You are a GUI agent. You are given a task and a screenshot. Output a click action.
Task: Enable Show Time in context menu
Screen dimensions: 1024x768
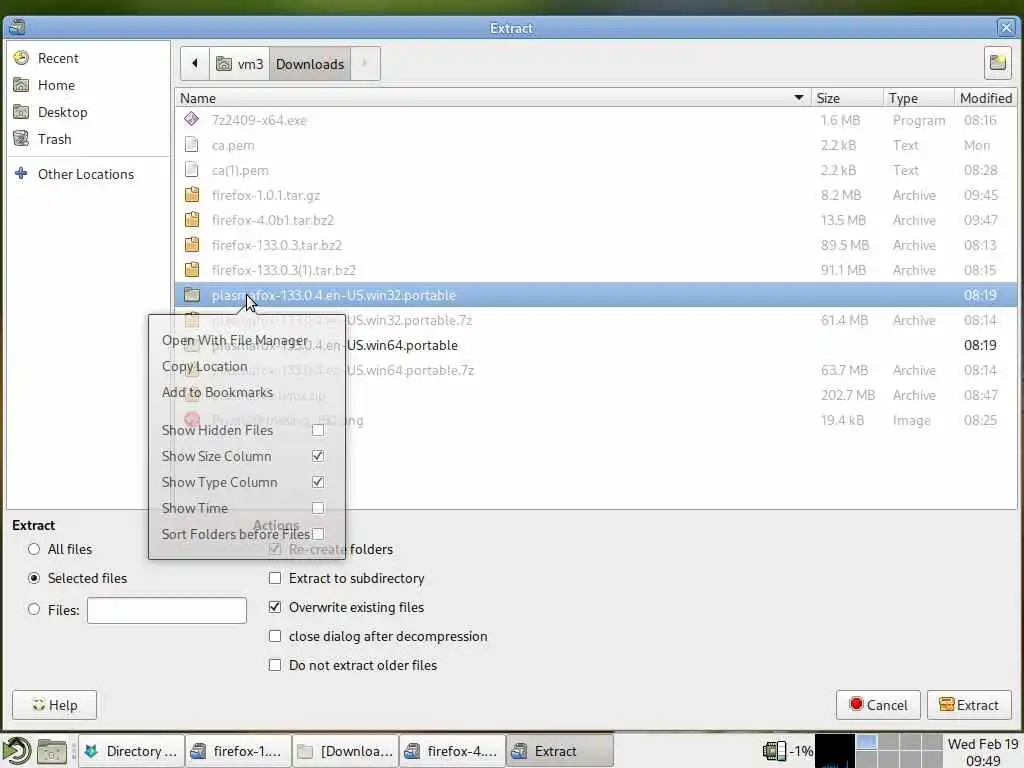(318, 508)
